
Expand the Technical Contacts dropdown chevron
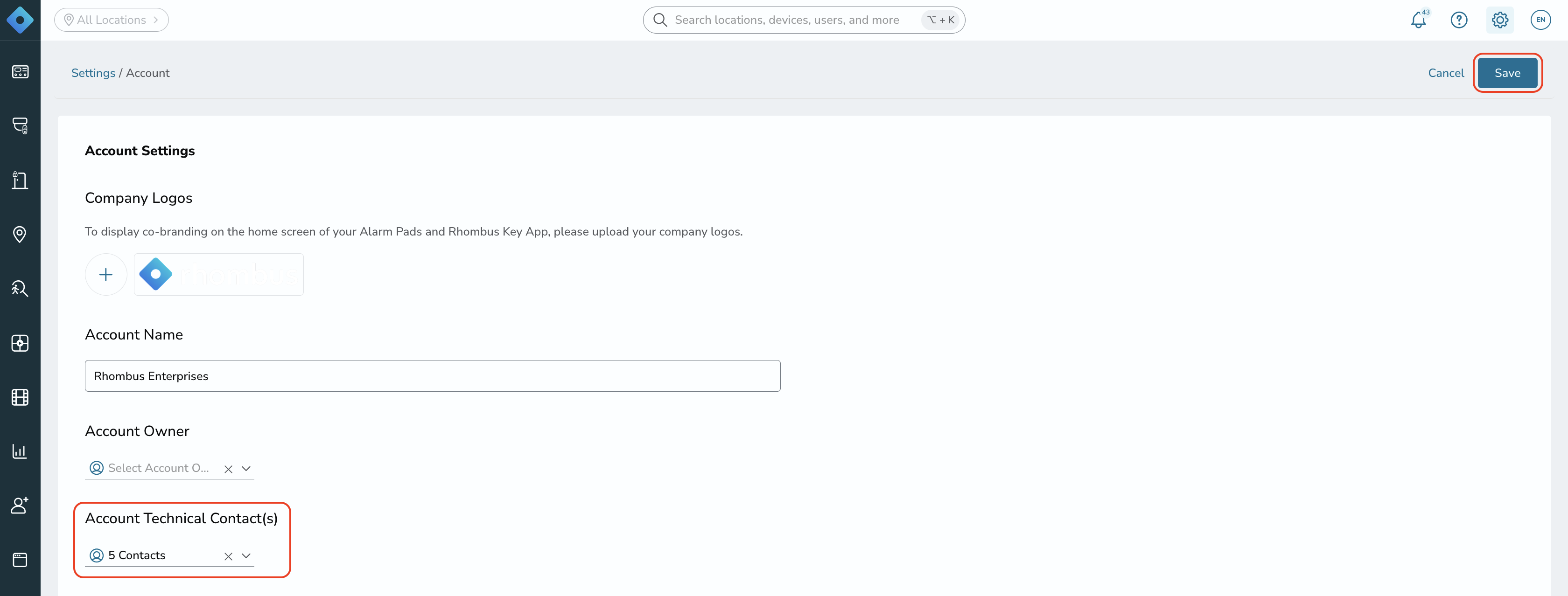point(246,556)
